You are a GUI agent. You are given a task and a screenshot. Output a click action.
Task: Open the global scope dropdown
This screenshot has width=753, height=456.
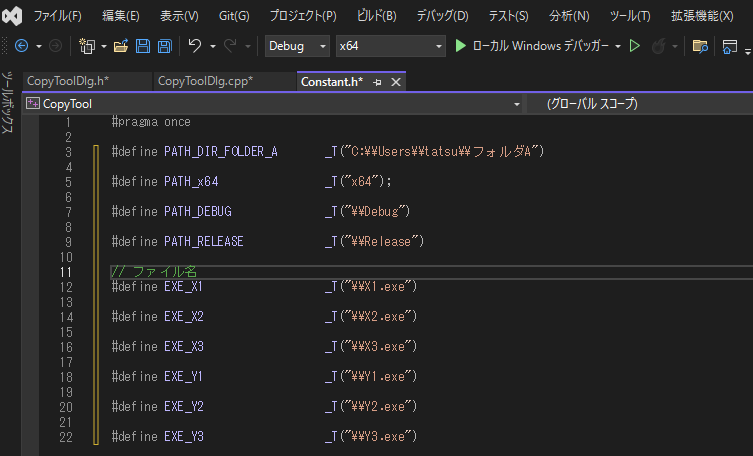coord(640,104)
